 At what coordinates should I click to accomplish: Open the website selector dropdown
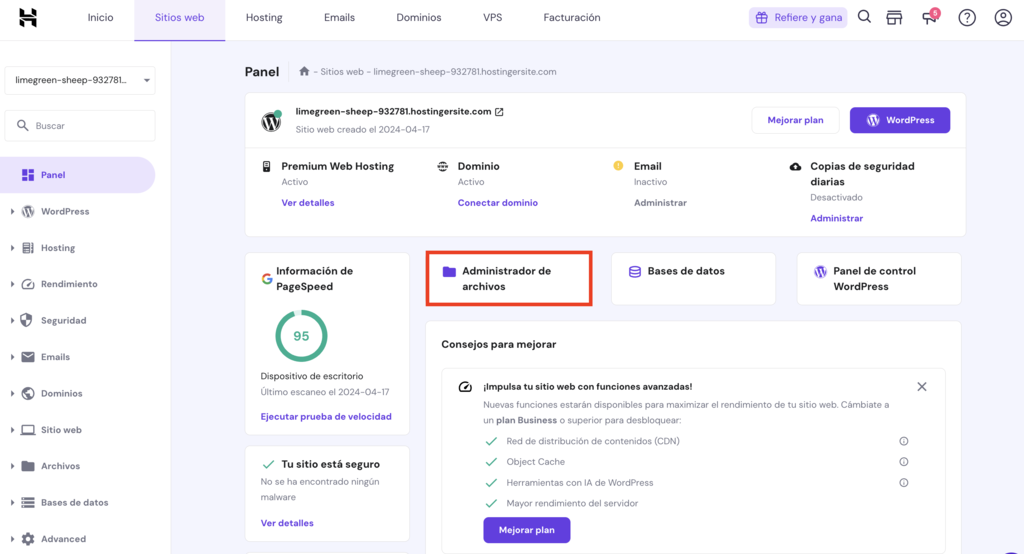coord(80,80)
